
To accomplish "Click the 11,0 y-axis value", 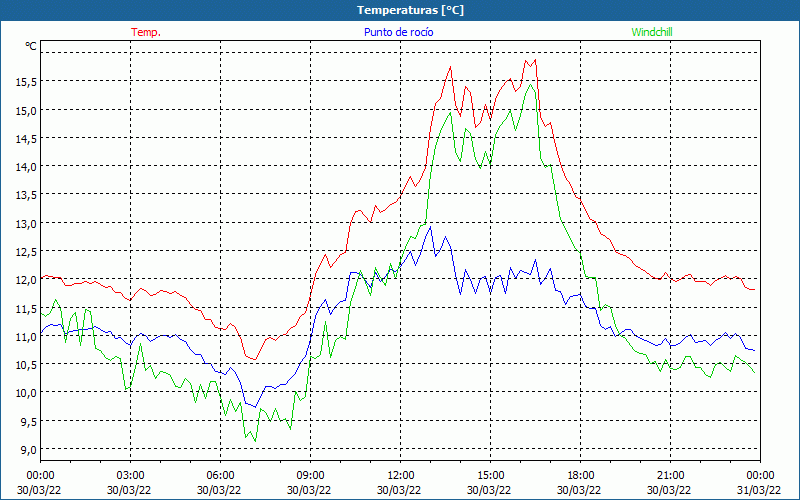I will (x=25, y=336).
